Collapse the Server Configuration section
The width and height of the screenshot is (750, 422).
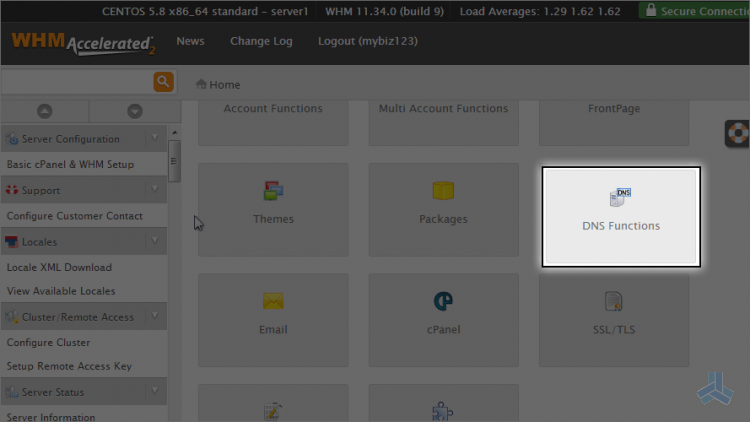155,139
